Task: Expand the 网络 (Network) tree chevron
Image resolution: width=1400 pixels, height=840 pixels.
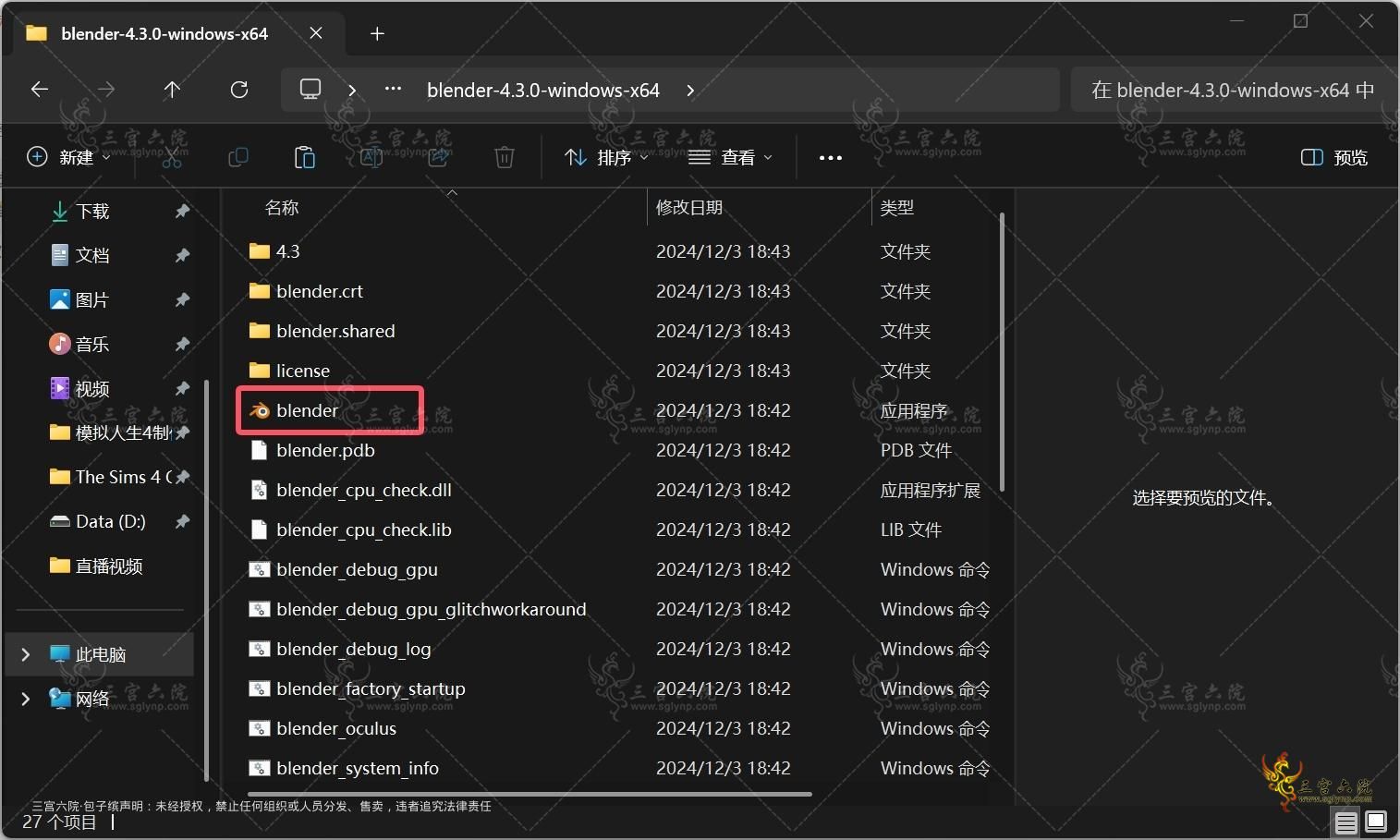Action: tap(25, 699)
